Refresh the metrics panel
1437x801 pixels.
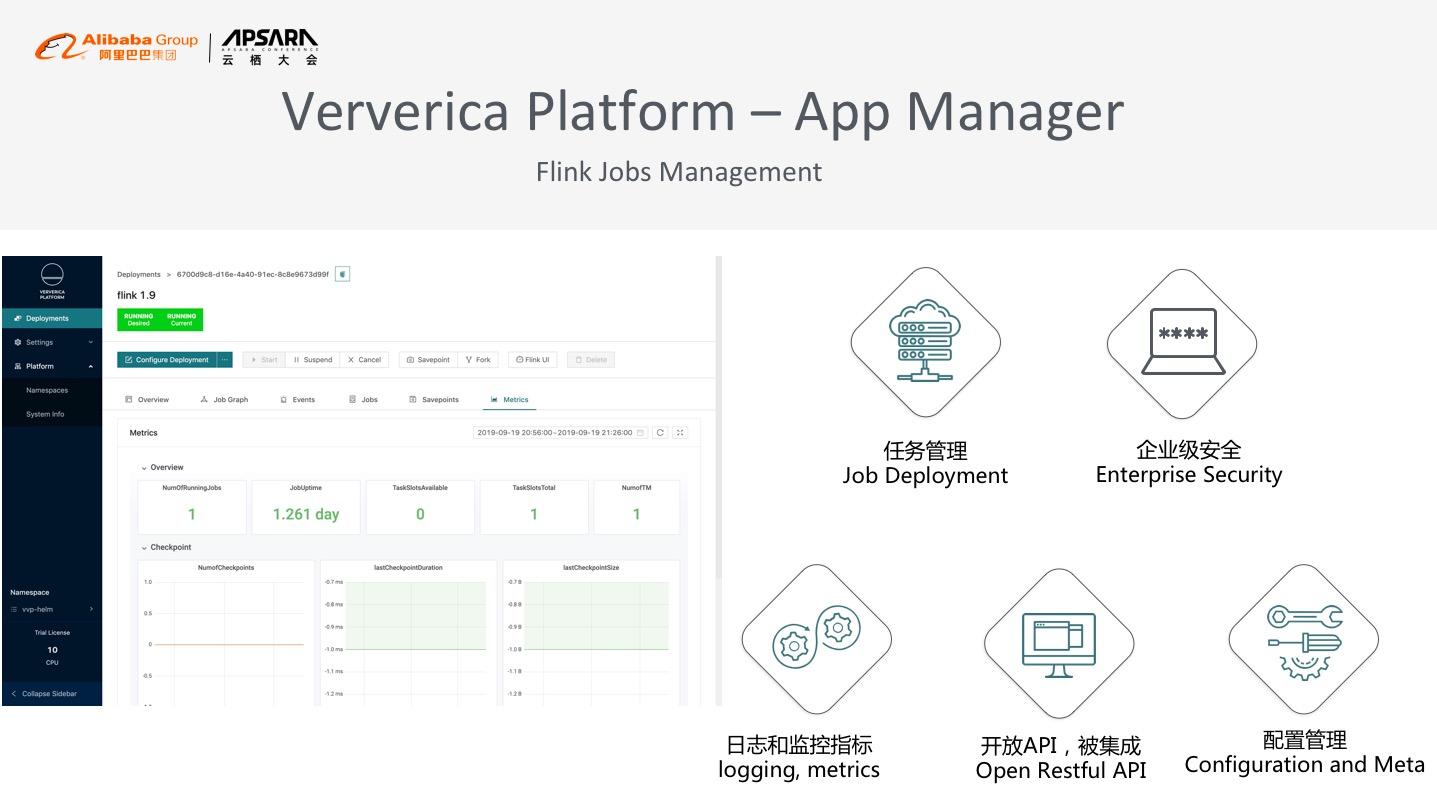660,433
